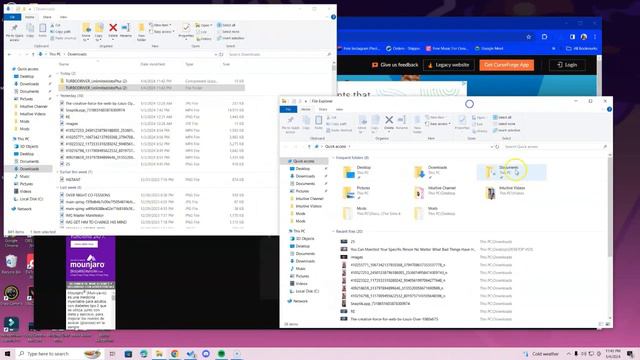Image resolution: width=640 pixels, height=360 pixels.
Task: Open File tab in Quick access window
Action: (288, 109)
